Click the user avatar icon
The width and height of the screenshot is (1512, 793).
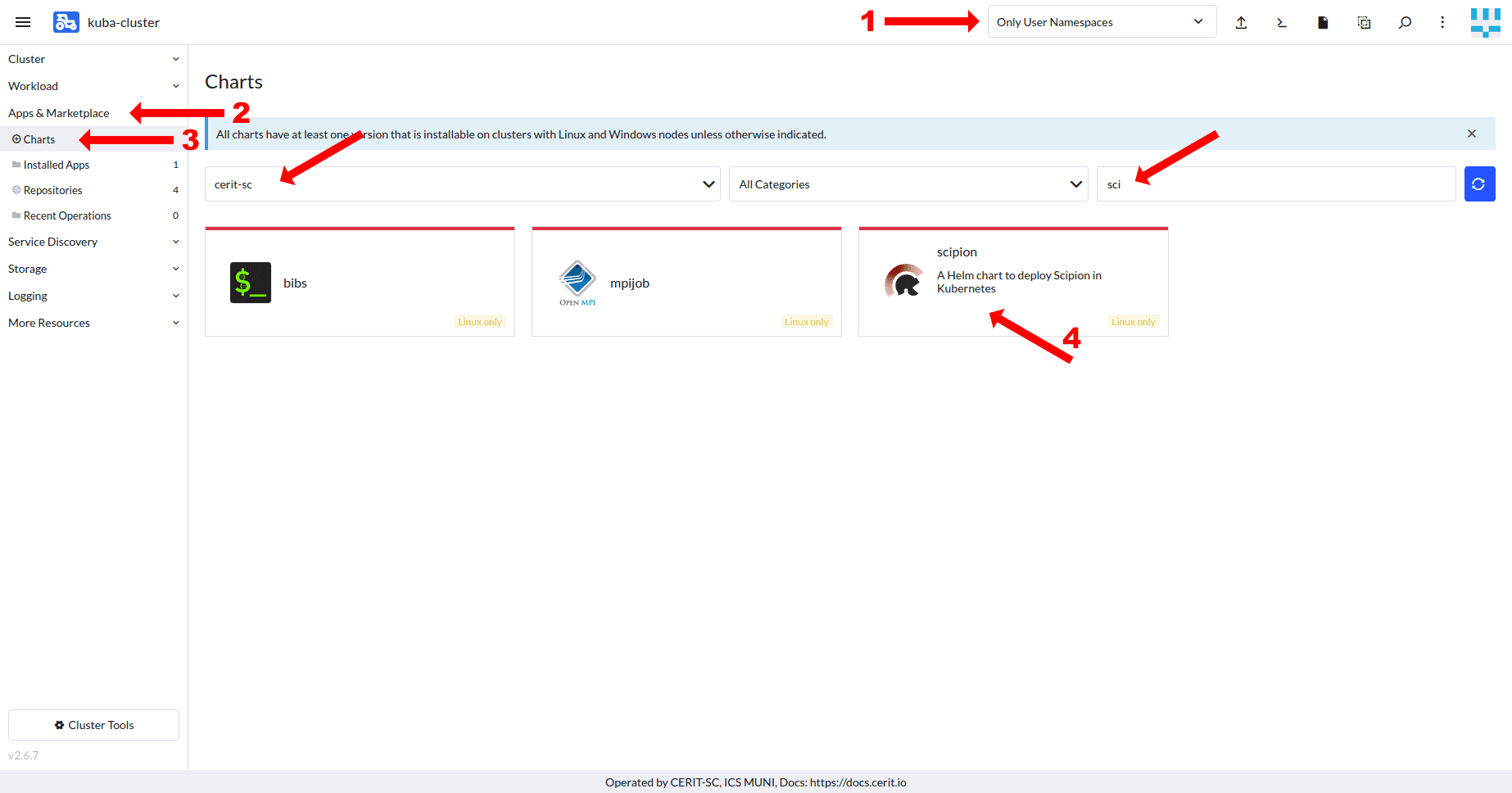tap(1485, 23)
